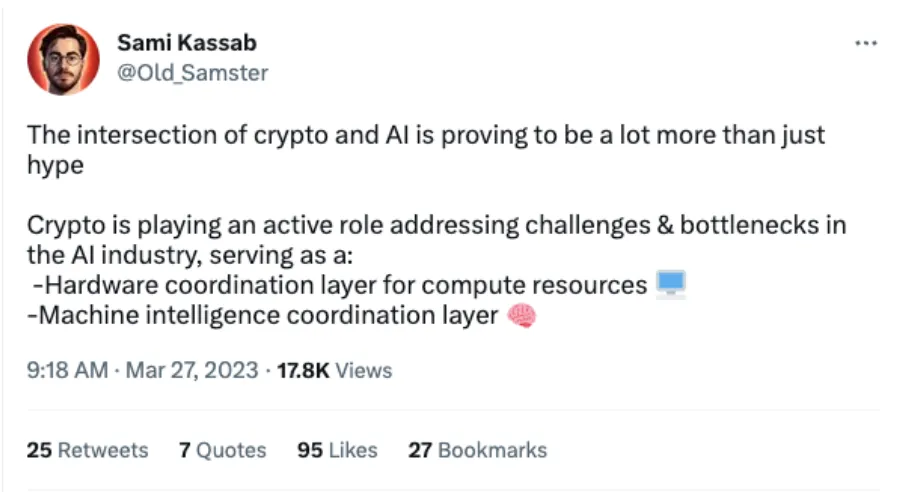Click the 27 Bookmarks count
904x492 pixels.
477,450
